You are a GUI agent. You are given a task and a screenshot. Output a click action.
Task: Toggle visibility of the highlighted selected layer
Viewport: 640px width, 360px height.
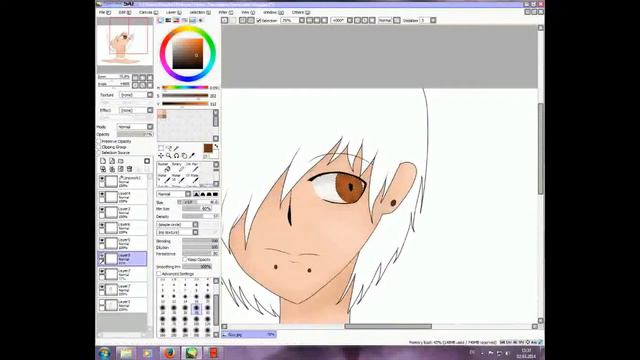tap(102, 256)
